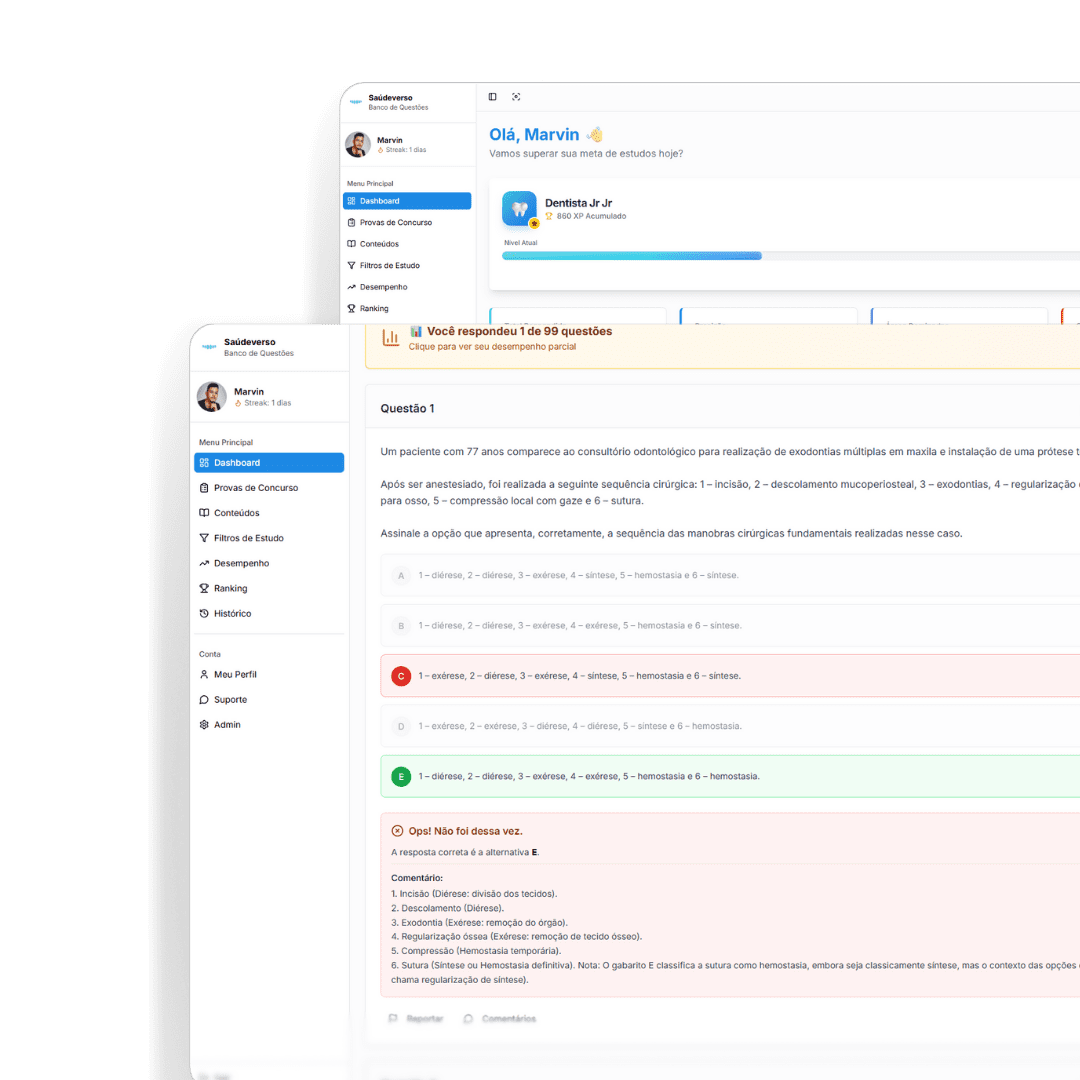Click the Nível Atual blue progress bar
The image size is (1080, 1080).
point(632,256)
